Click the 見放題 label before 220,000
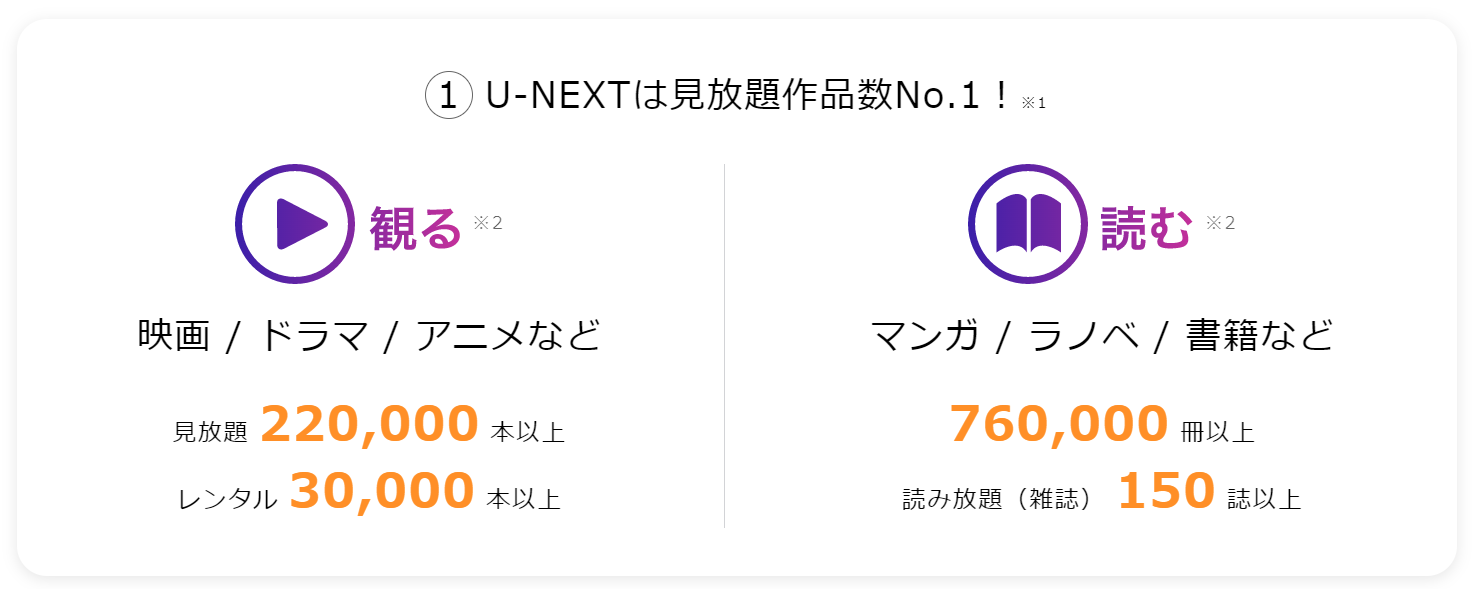The height and width of the screenshot is (589, 1472). 210,432
